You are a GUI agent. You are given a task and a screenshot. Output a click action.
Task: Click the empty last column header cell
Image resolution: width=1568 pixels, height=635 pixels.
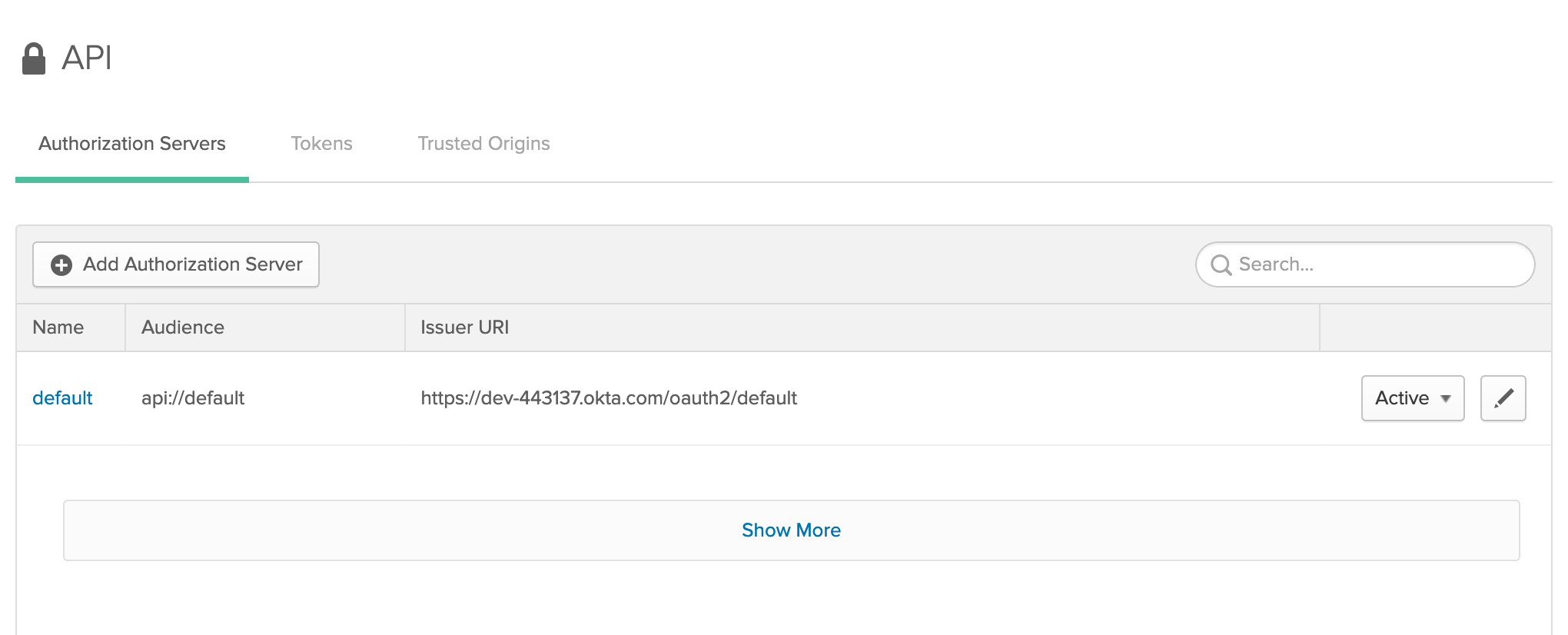coord(1435,327)
